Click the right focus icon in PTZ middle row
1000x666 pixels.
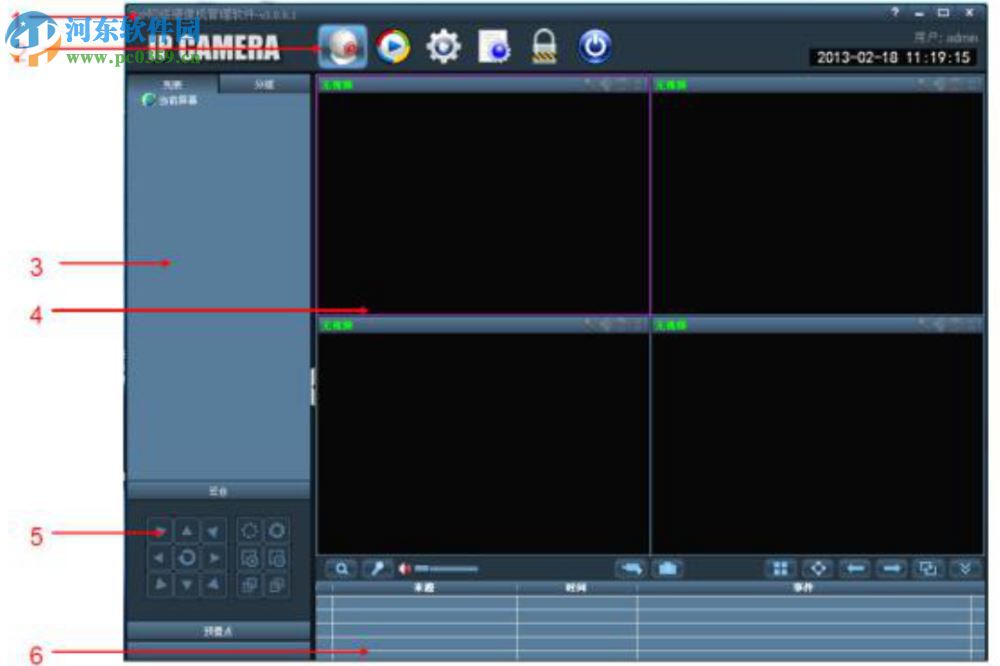[277, 558]
